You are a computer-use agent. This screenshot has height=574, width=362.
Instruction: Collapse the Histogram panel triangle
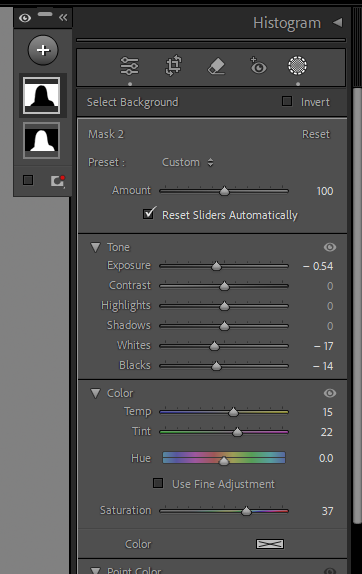[x=337, y=23]
